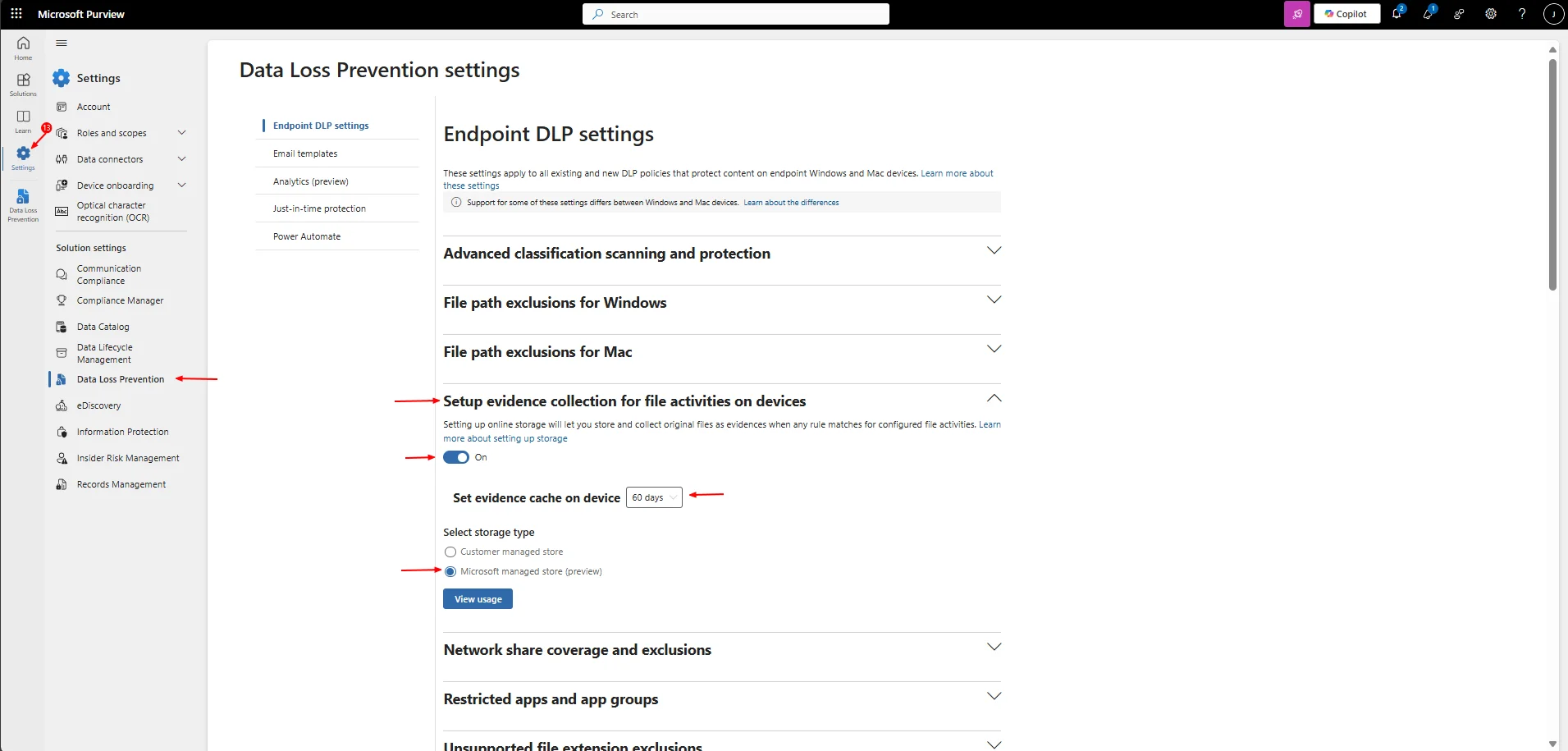Click the Information Protection icon
The height and width of the screenshot is (751, 1568).
point(62,432)
